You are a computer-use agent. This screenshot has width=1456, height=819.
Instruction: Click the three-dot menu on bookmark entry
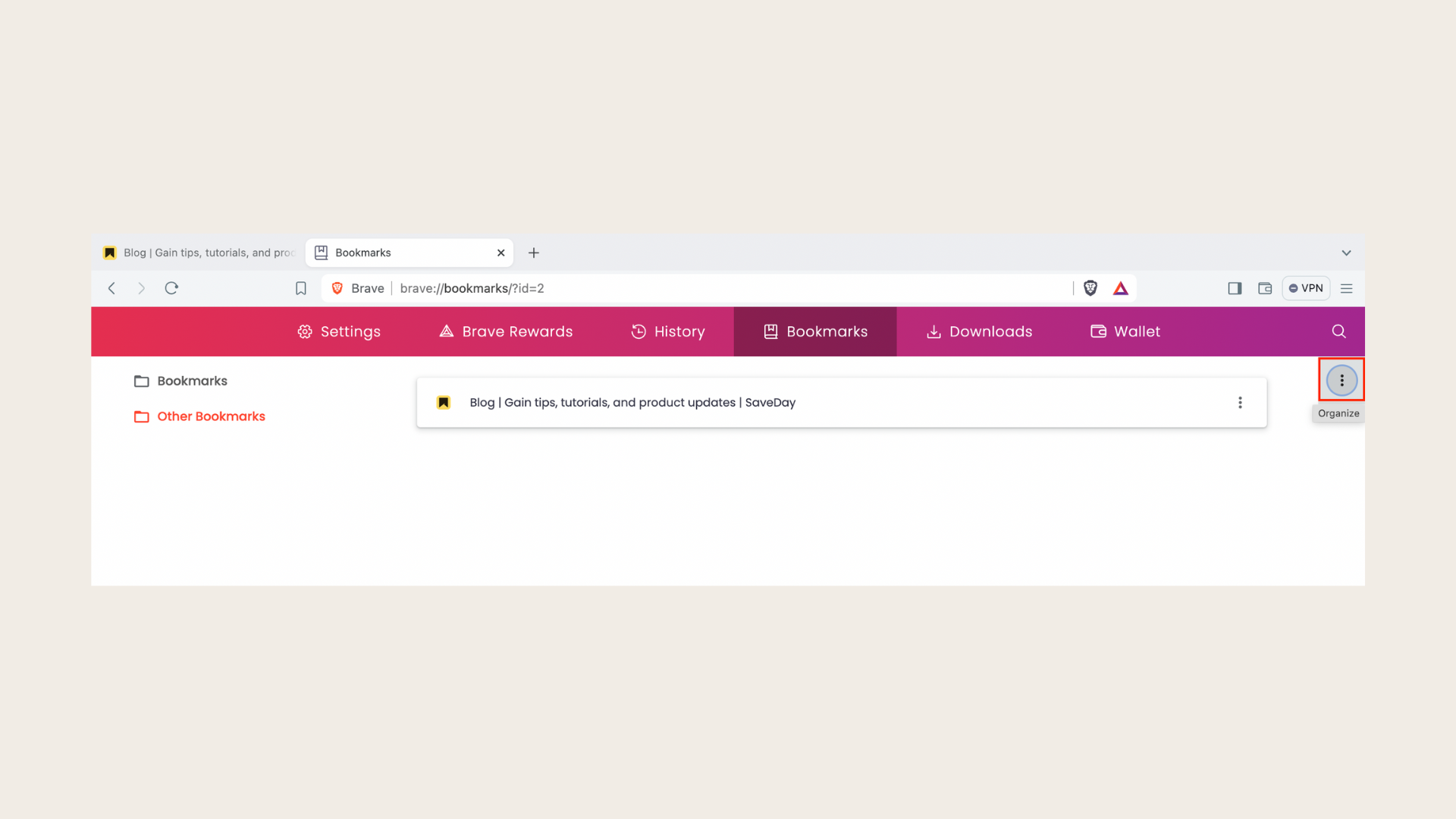point(1241,402)
